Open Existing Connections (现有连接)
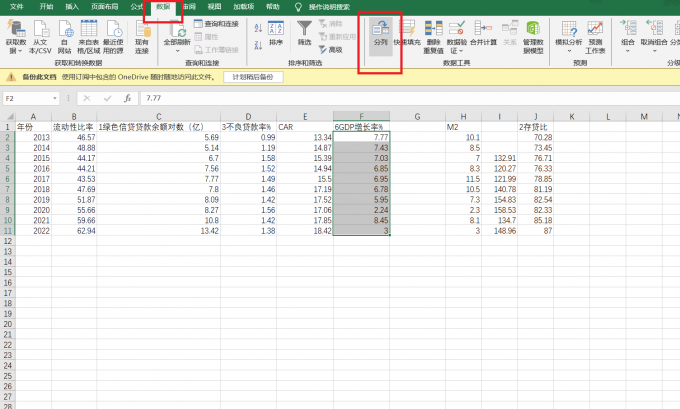This screenshot has width=680, height=409. 142,36
